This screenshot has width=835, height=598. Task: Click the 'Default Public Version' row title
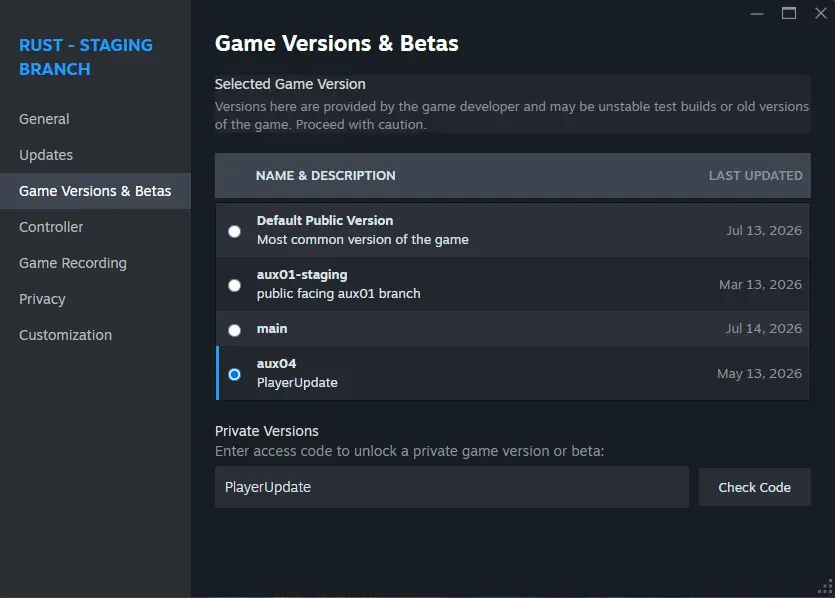point(325,220)
